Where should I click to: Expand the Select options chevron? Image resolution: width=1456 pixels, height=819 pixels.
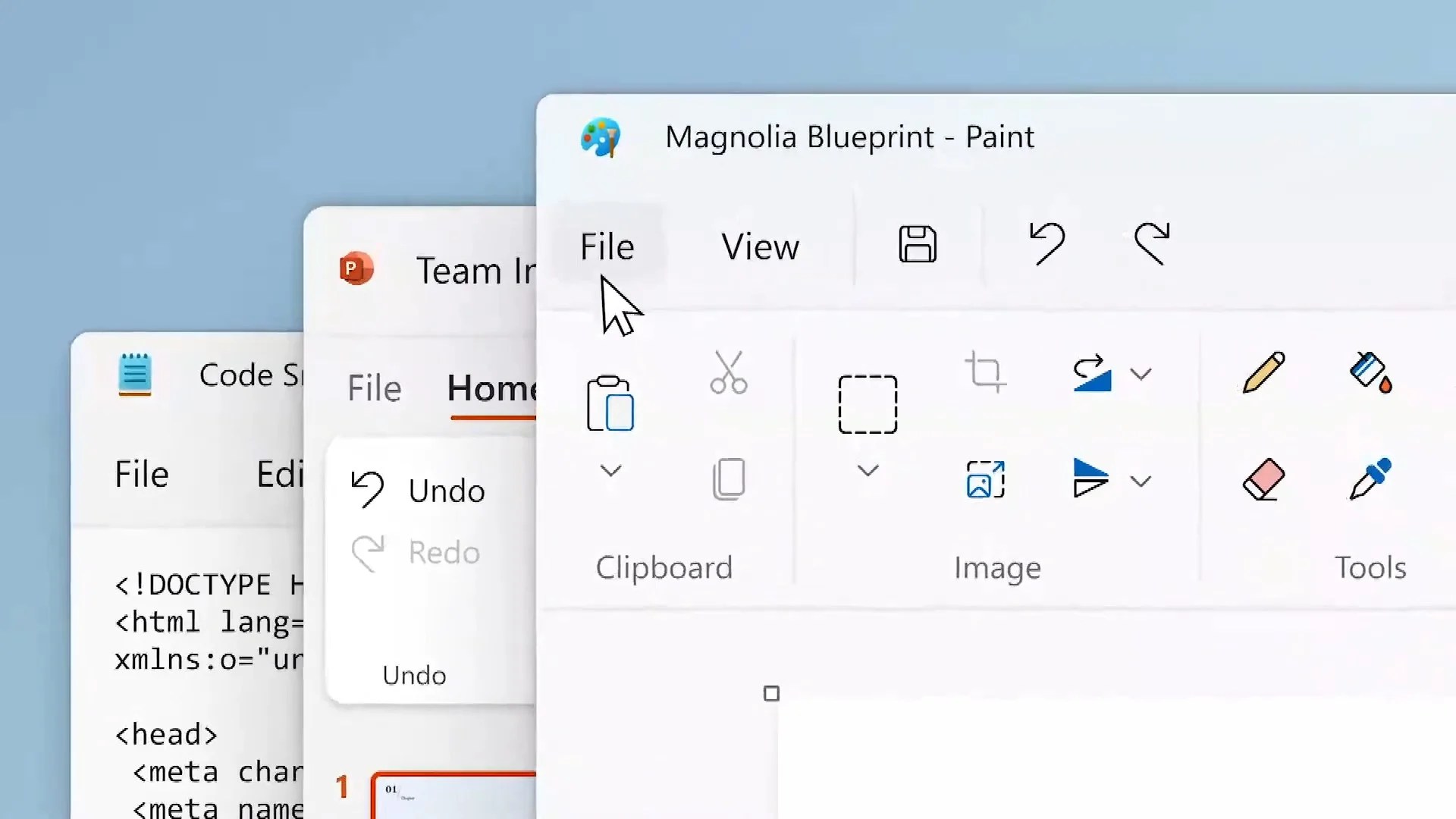[868, 471]
